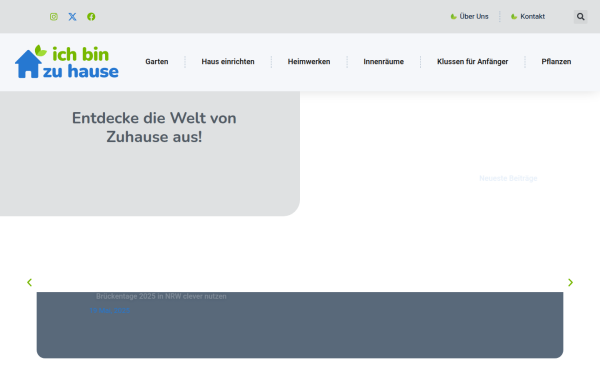Open the Kontakt link
The width and height of the screenshot is (600, 375).
point(528,16)
